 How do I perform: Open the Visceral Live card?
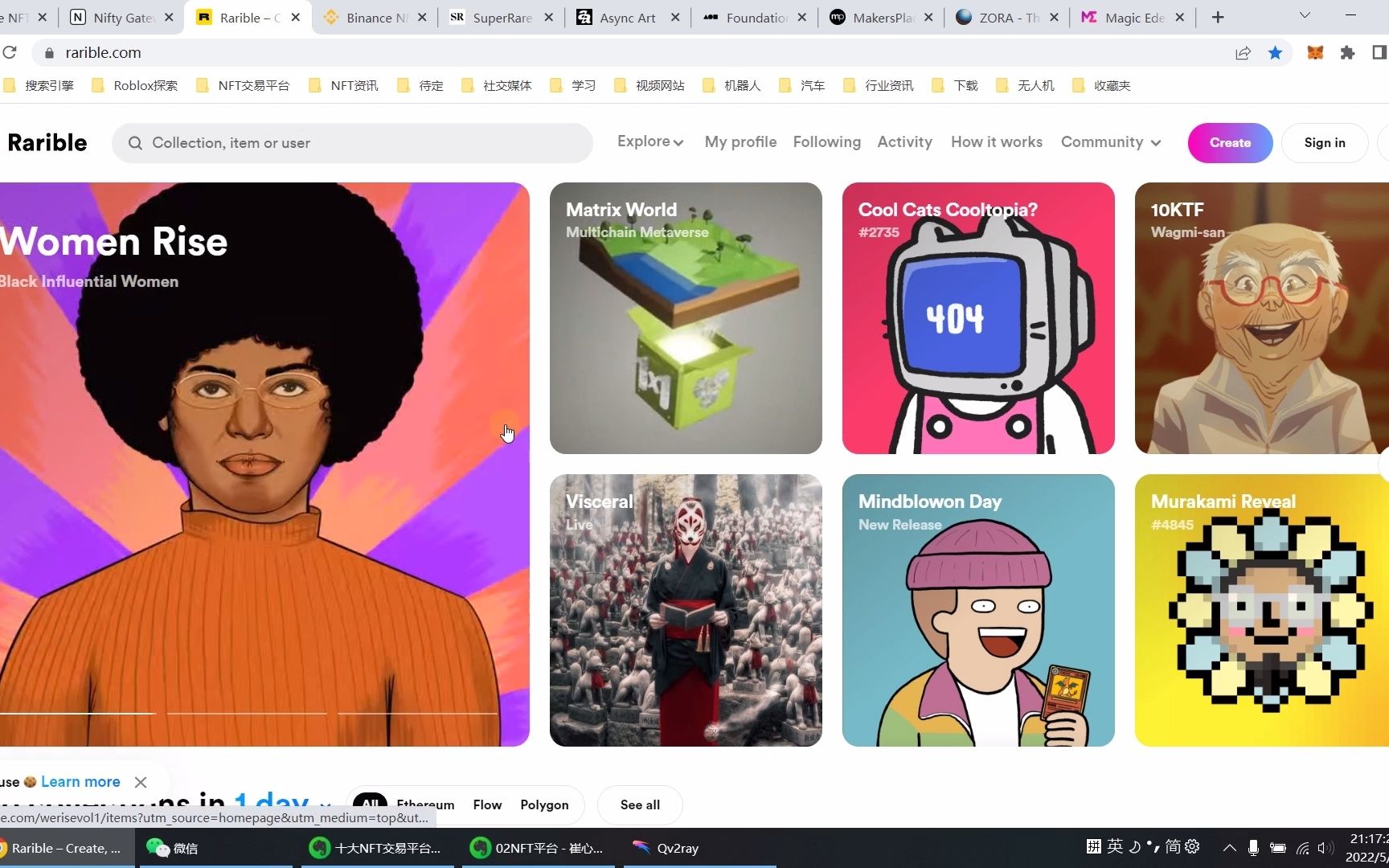coord(686,610)
